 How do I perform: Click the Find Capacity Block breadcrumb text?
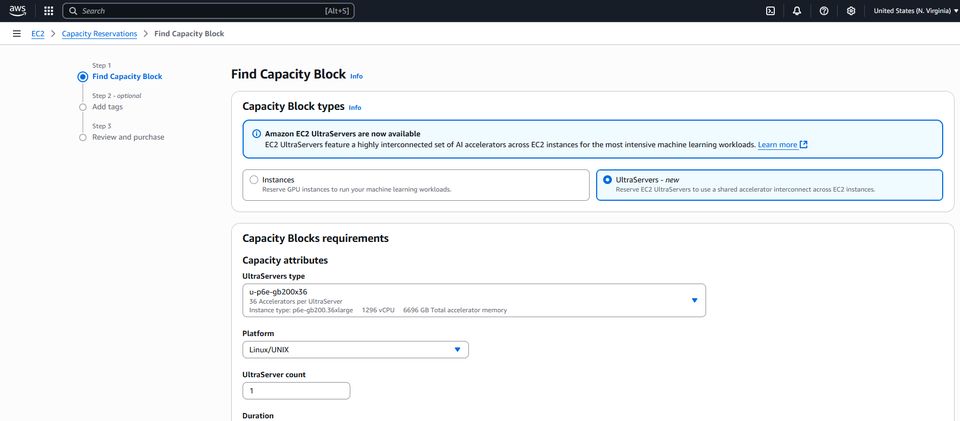(x=189, y=34)
